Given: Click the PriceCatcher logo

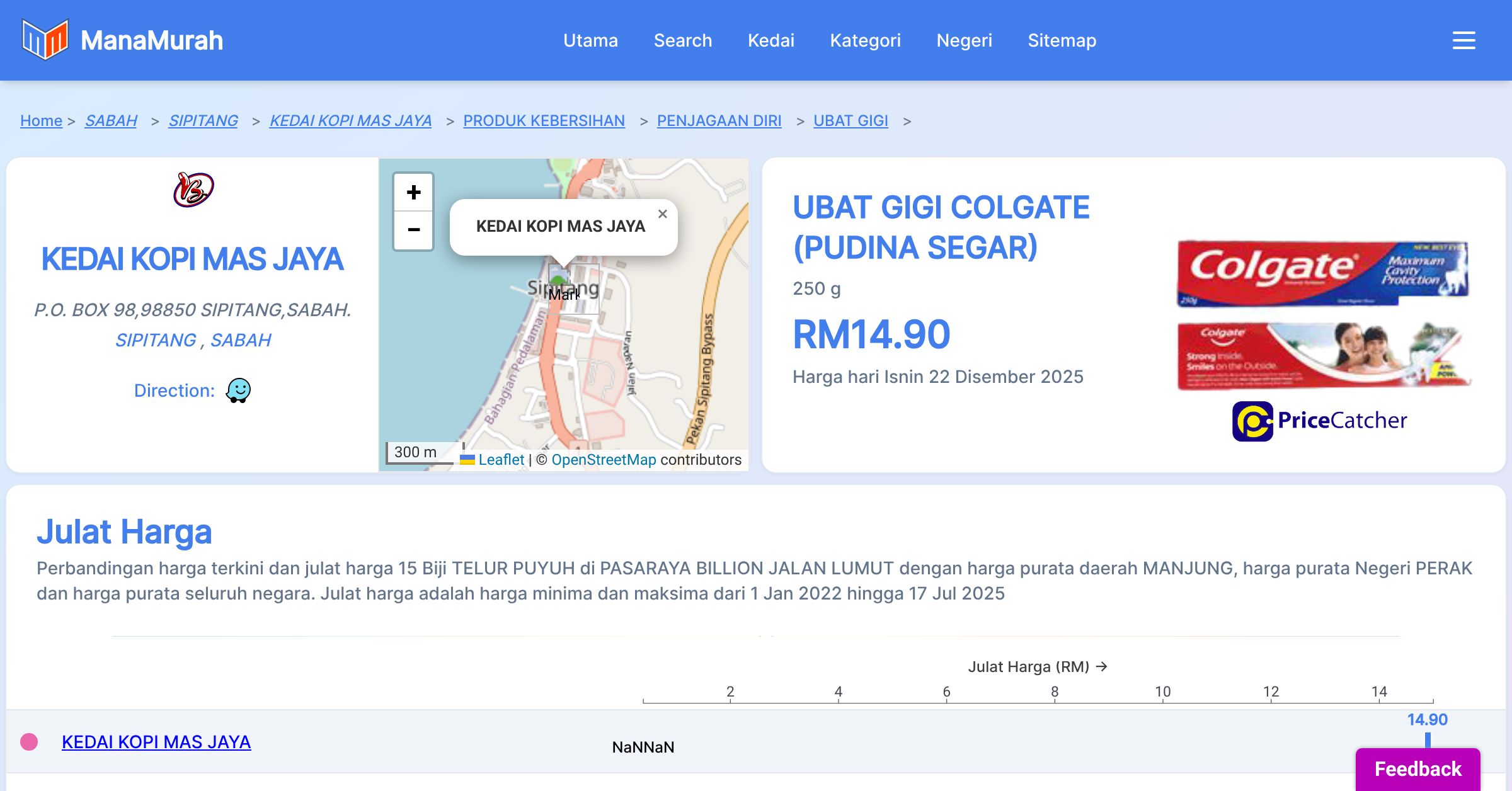Looking at the screenshot, I should (1319, 421).
